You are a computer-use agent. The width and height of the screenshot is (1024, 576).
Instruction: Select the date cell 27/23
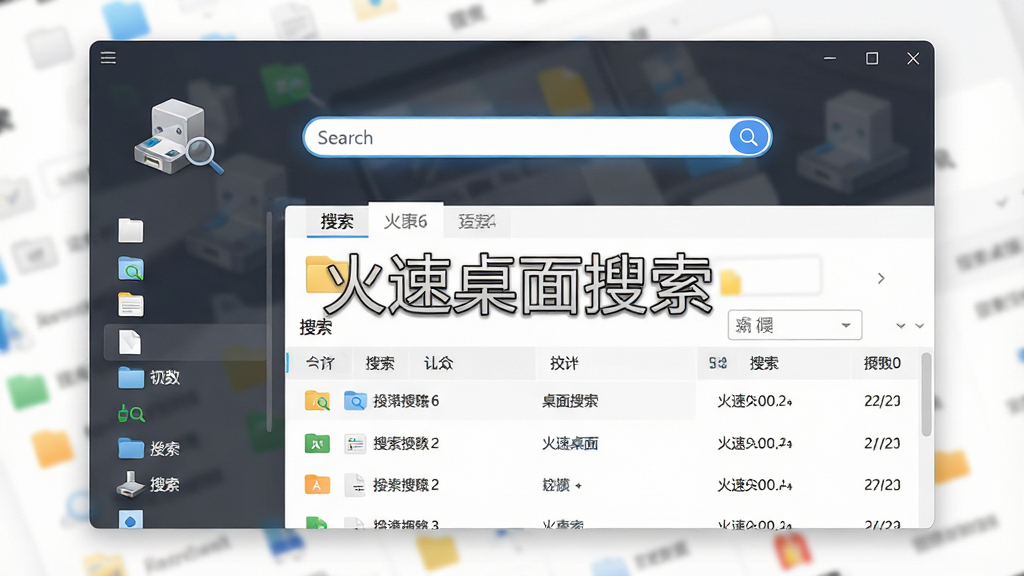tap(882, 485)
